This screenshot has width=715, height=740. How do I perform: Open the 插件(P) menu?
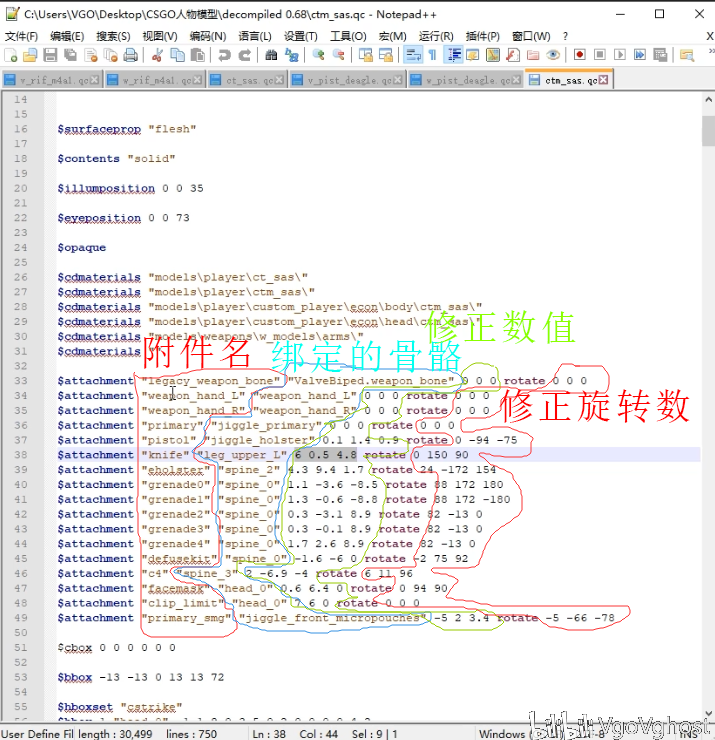(482, 36)
